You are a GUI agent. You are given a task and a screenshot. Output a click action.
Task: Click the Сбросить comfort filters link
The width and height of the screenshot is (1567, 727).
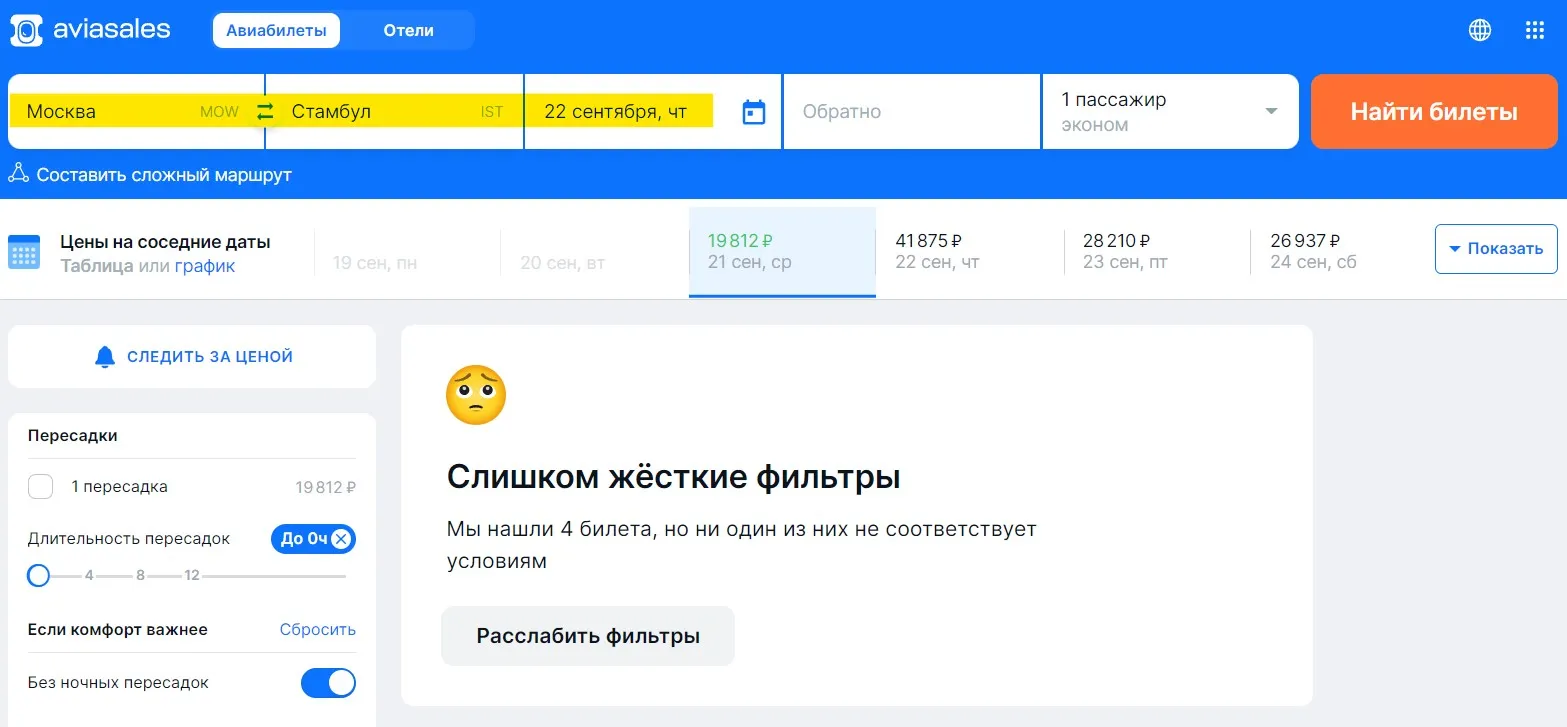coord(317,629)
